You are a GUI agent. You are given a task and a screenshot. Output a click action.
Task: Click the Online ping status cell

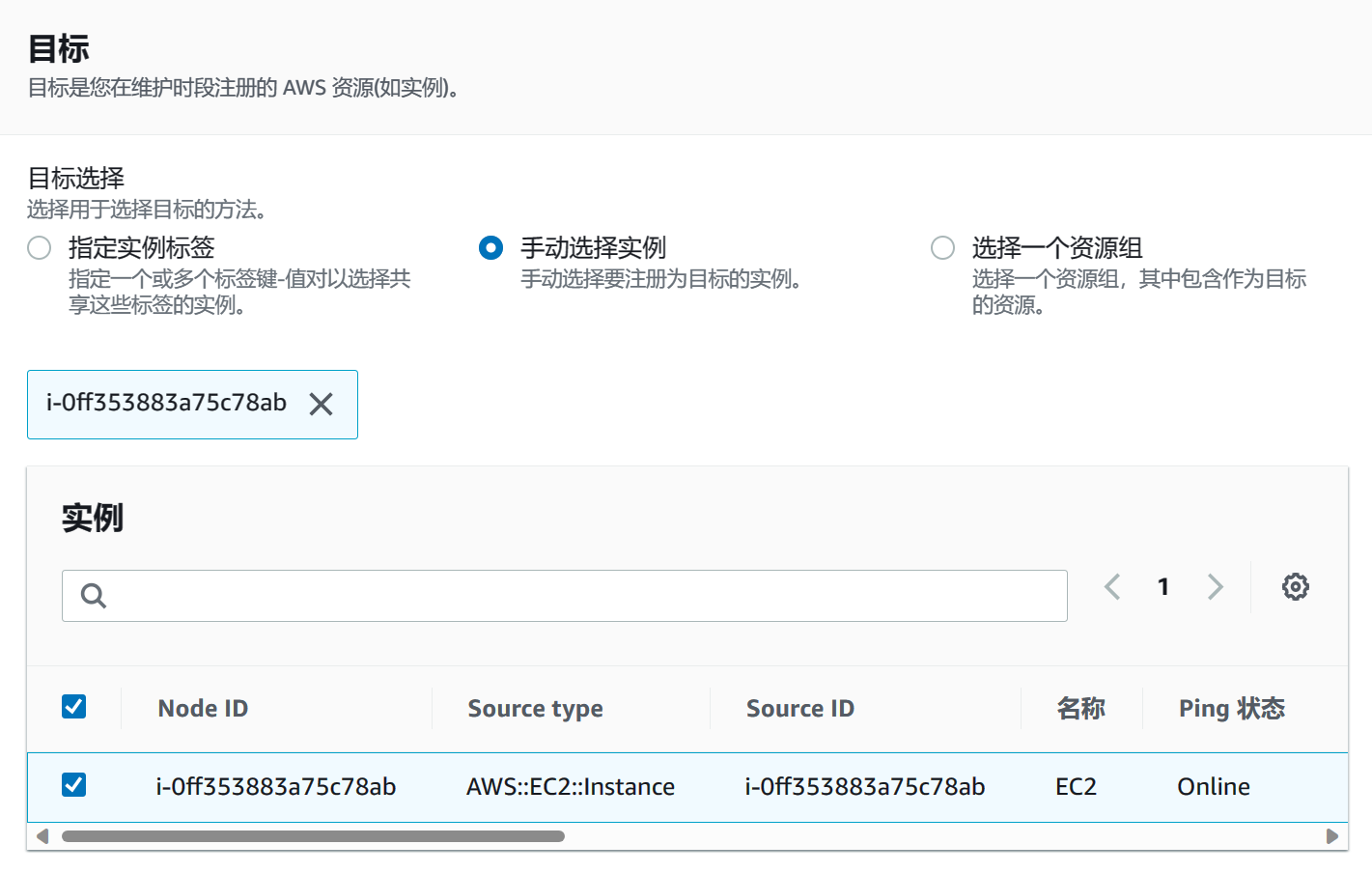[1214, 787]
